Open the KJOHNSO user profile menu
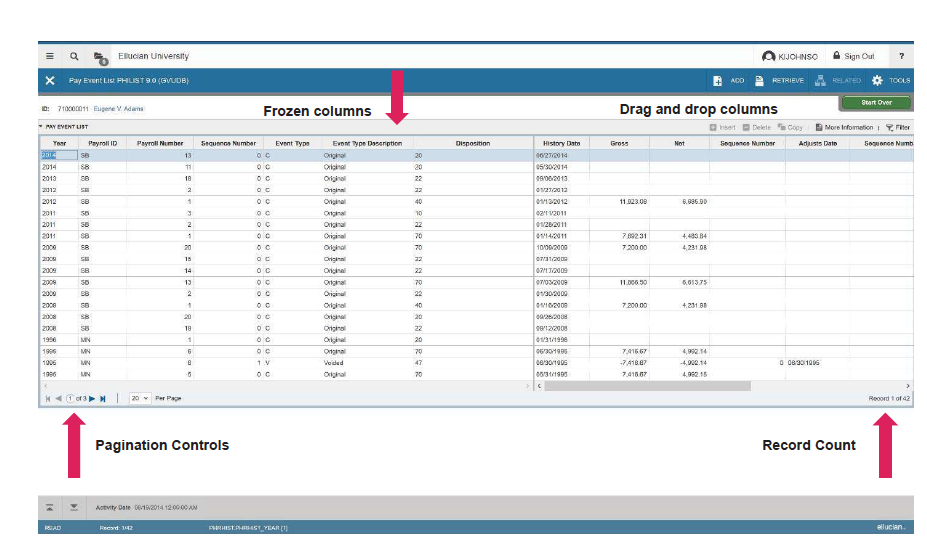Screen dimensions: 927x538 pyautogui.click(x=789, y=57)
